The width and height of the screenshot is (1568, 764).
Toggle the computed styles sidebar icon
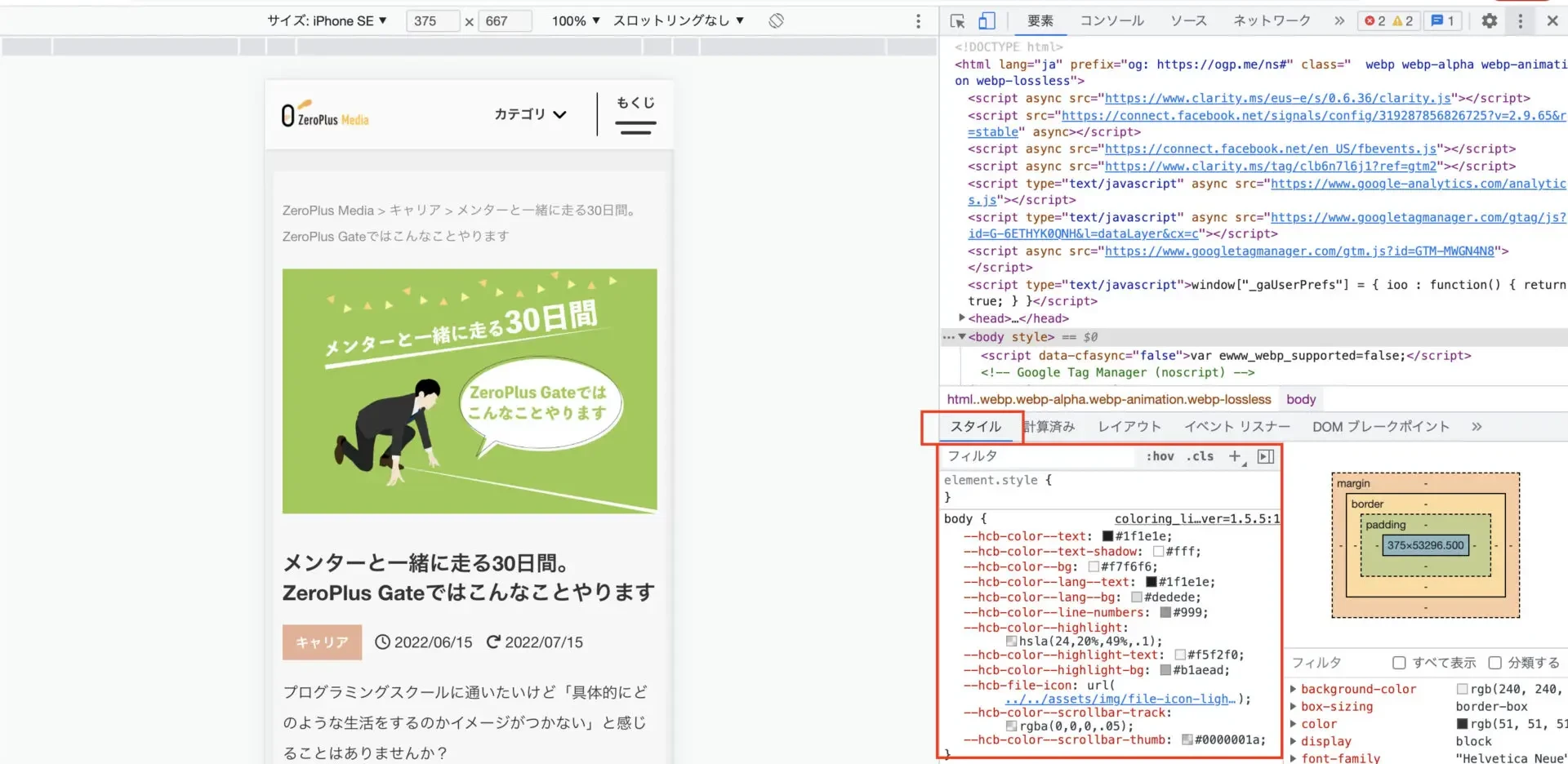pos(1266,457)
